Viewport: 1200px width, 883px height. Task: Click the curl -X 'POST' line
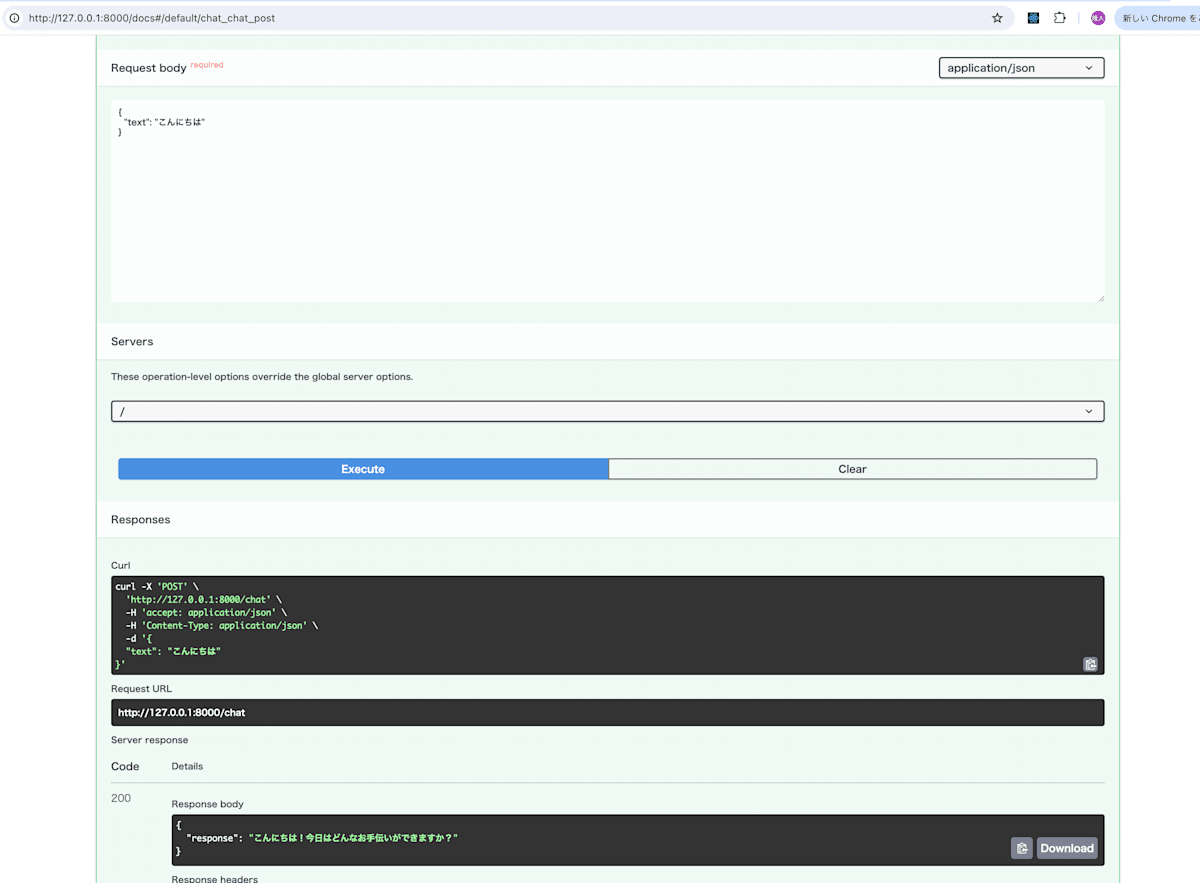pyautogui.click(x=158, y=587)
